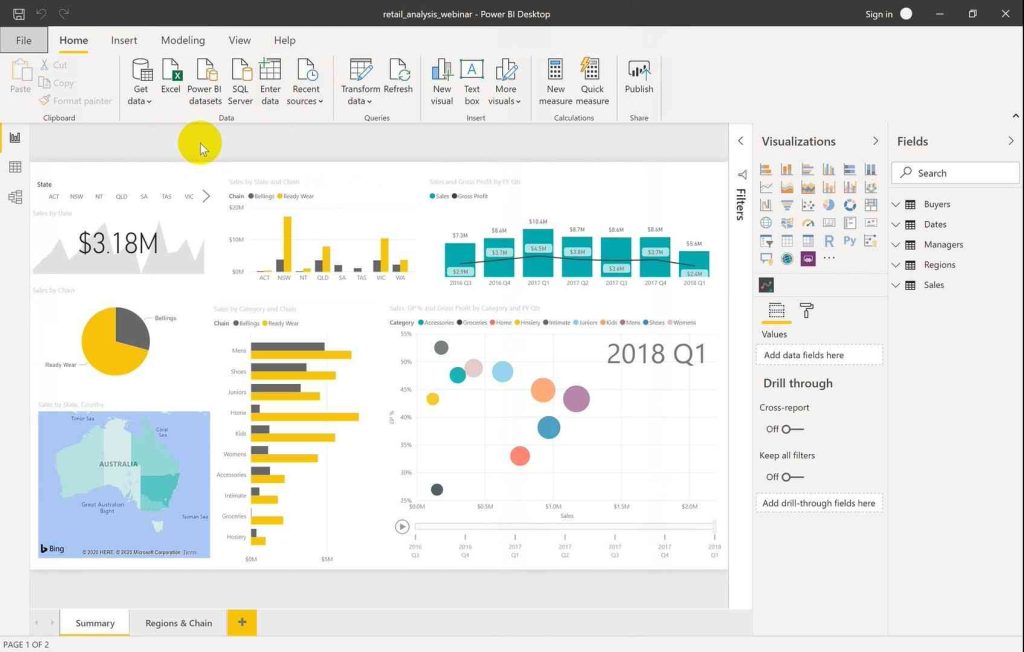Viewport: 1024px width, 652px height.
Task: Add a new report page
Action: coord(242,622)
